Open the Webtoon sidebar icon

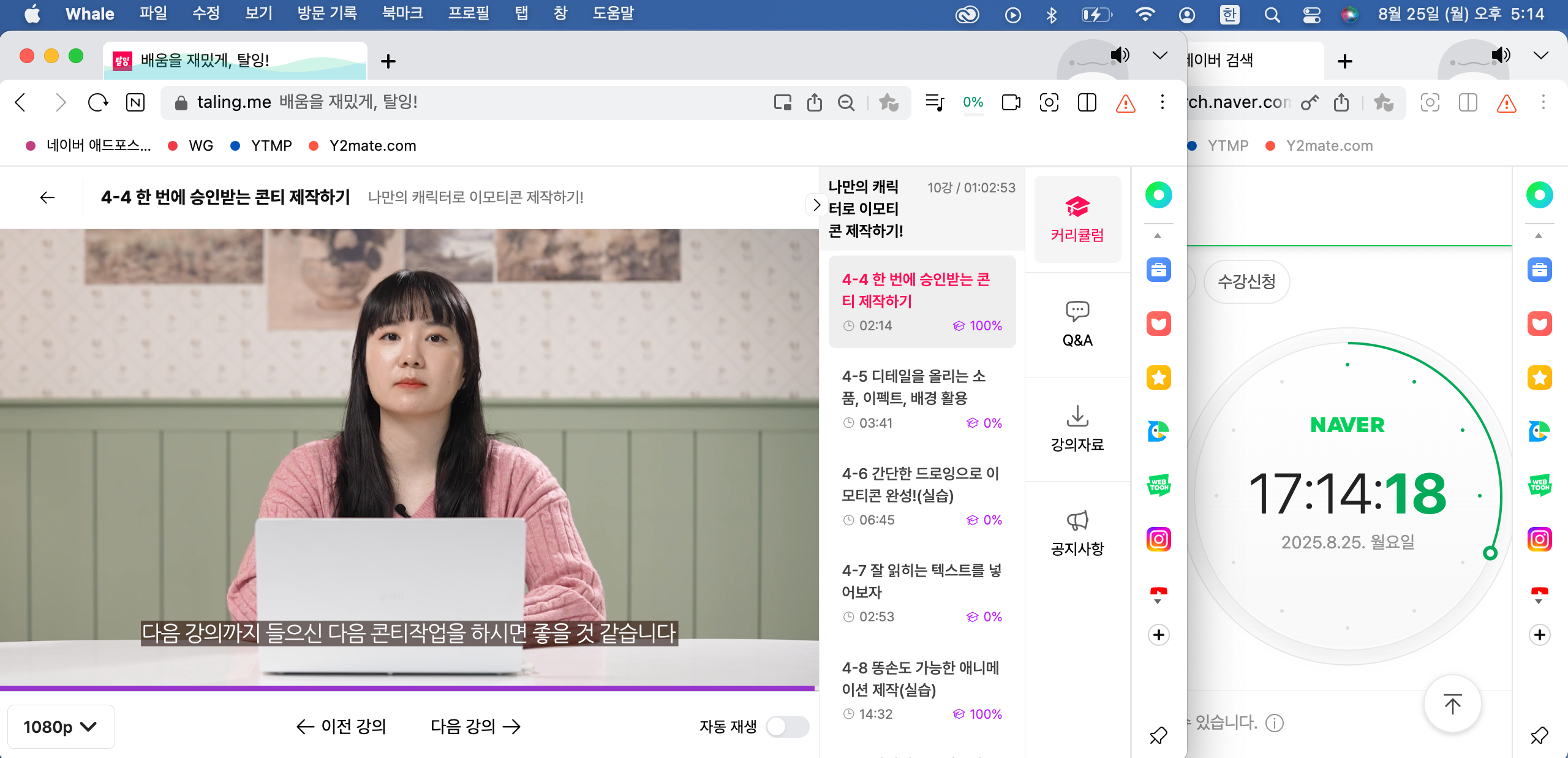1158,485
